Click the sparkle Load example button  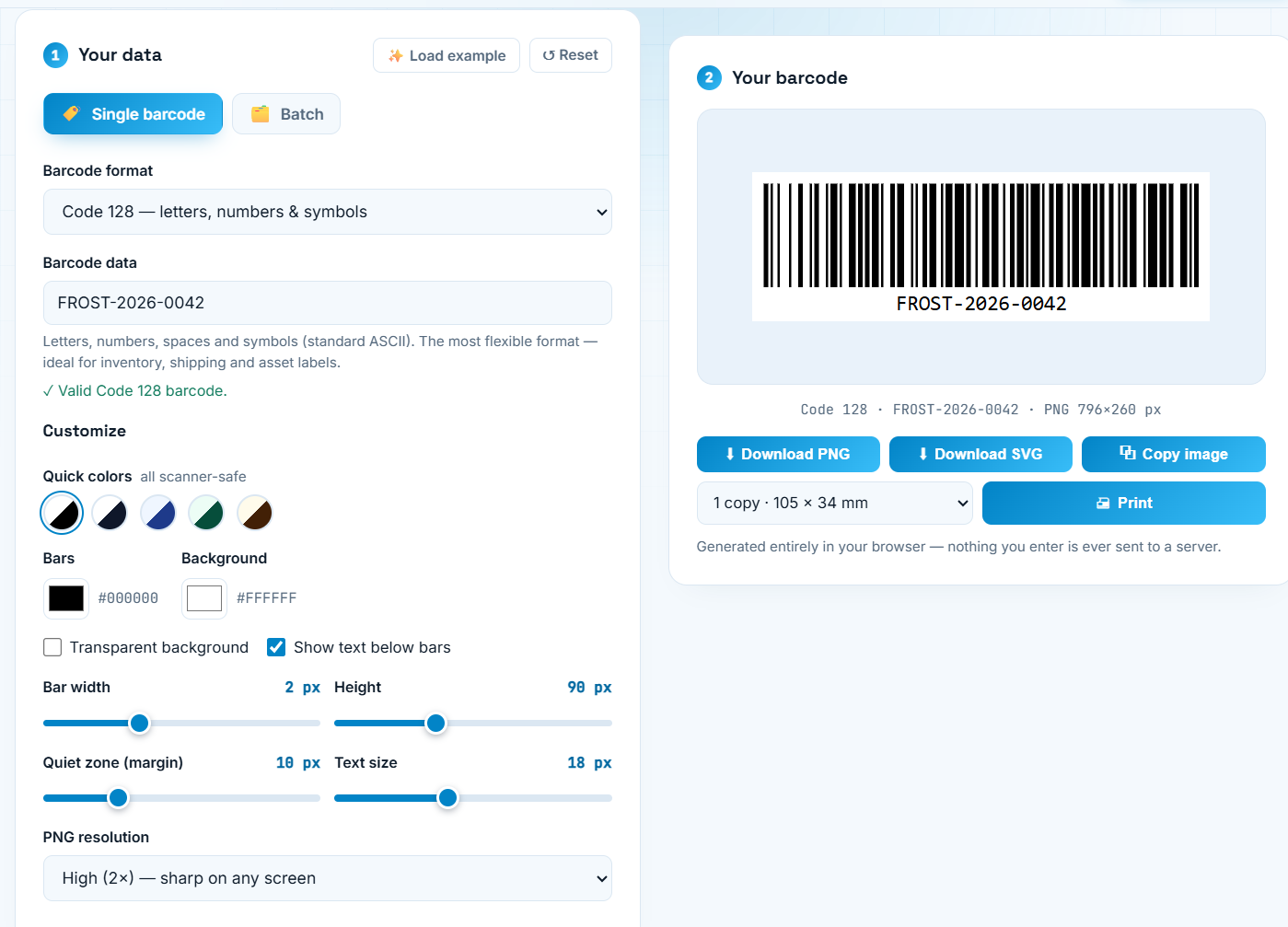447,55
